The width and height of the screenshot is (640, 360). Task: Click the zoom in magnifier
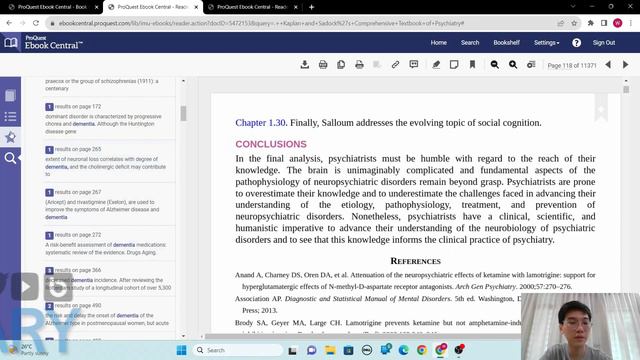[513, 64]
